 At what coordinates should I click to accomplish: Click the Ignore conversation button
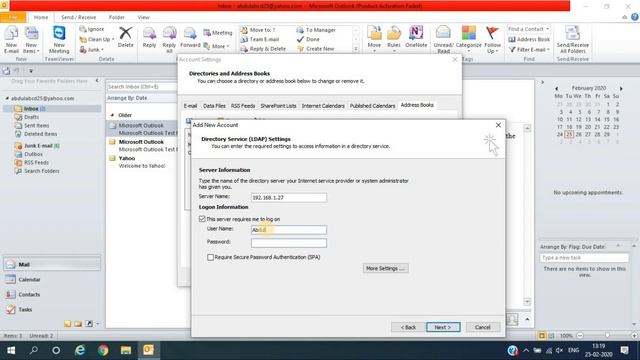pos(92,29)
